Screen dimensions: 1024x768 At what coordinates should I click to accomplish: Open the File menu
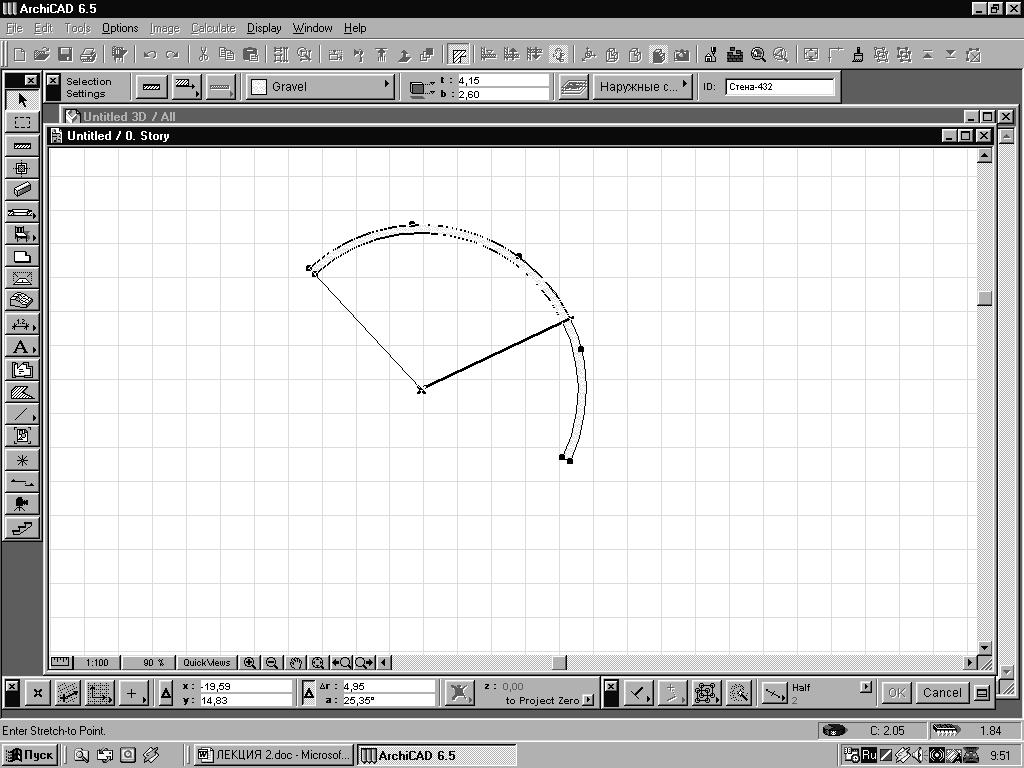click(x=14, y=28)
